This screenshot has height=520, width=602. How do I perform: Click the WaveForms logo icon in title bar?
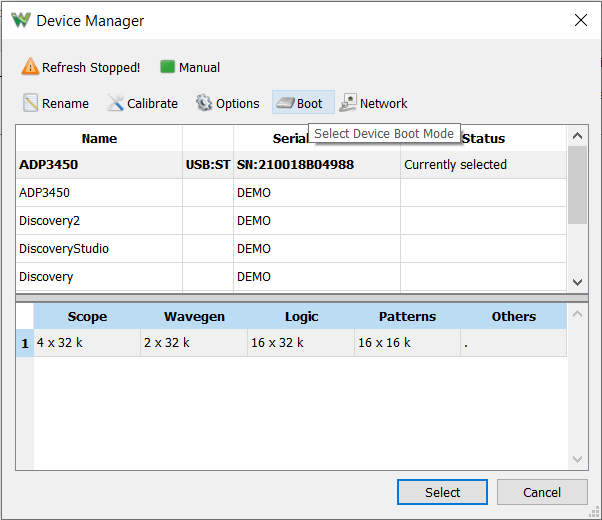[x=21, y=20]
